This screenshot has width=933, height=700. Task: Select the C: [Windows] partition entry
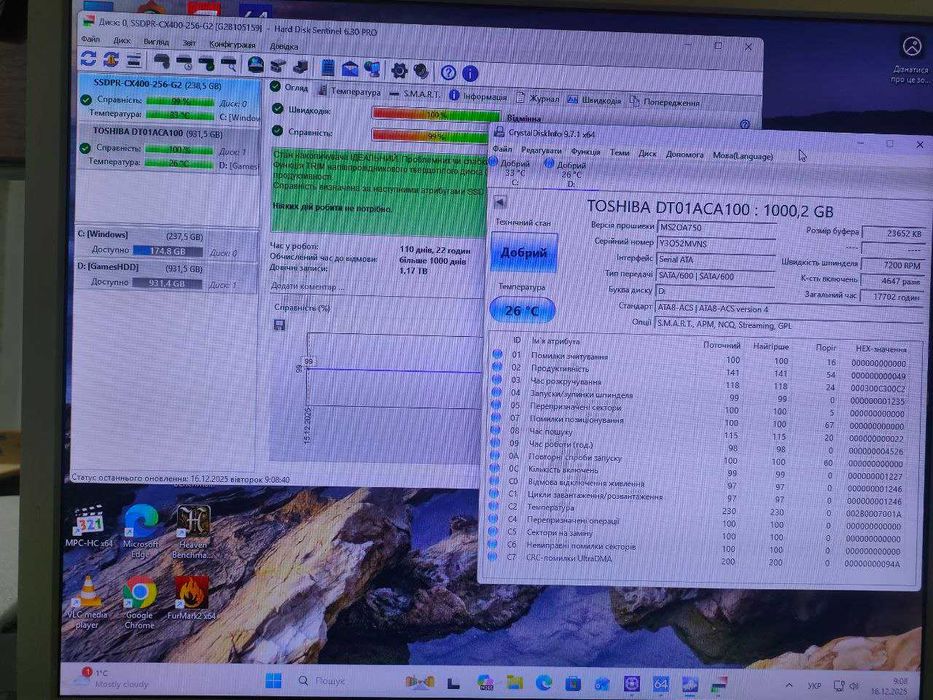(167, 243)
